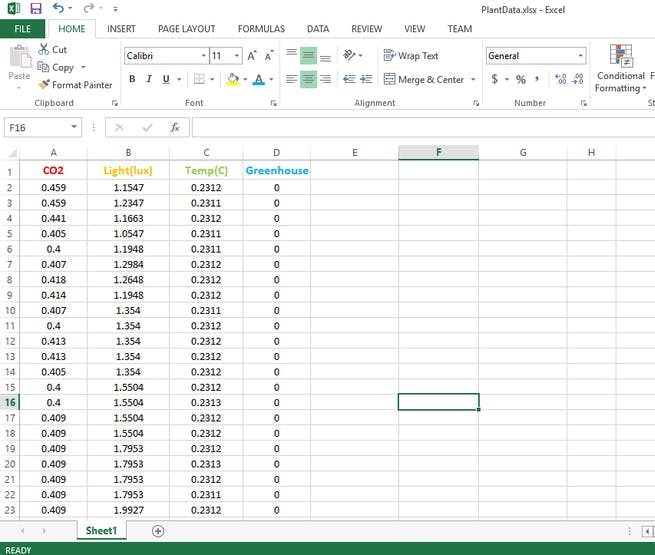Image resolution: width=655 pixels, height=555 pixels.
Task: Click the accounting dollar format icon
Action: [494, 79]
